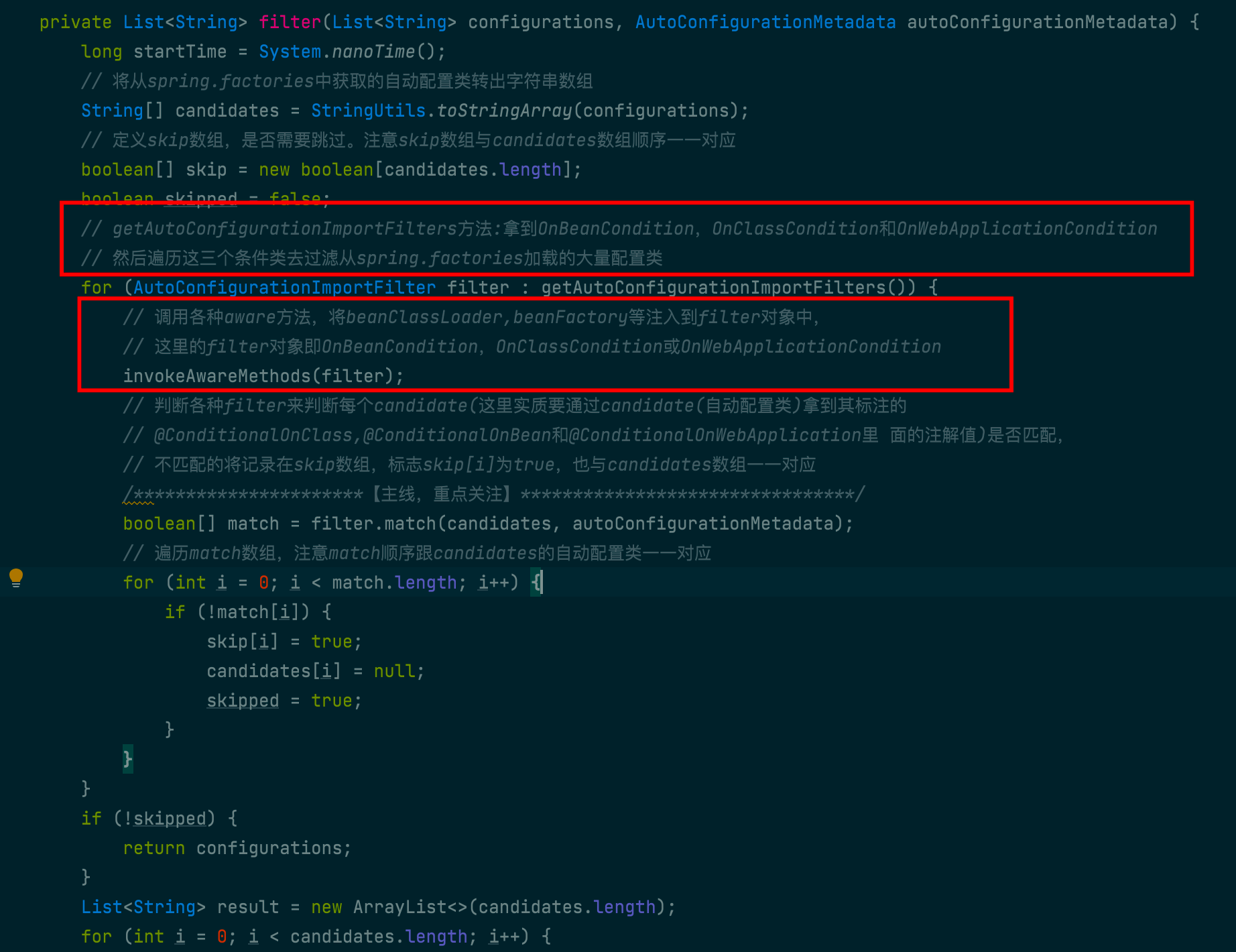Screen dimensions: 1236x952
Task: Click the 'candidates[i] = null;' line
Action: (316, 671)
